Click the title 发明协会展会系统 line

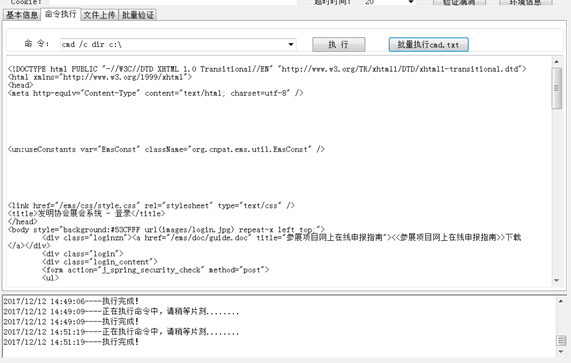coord(86,214)
